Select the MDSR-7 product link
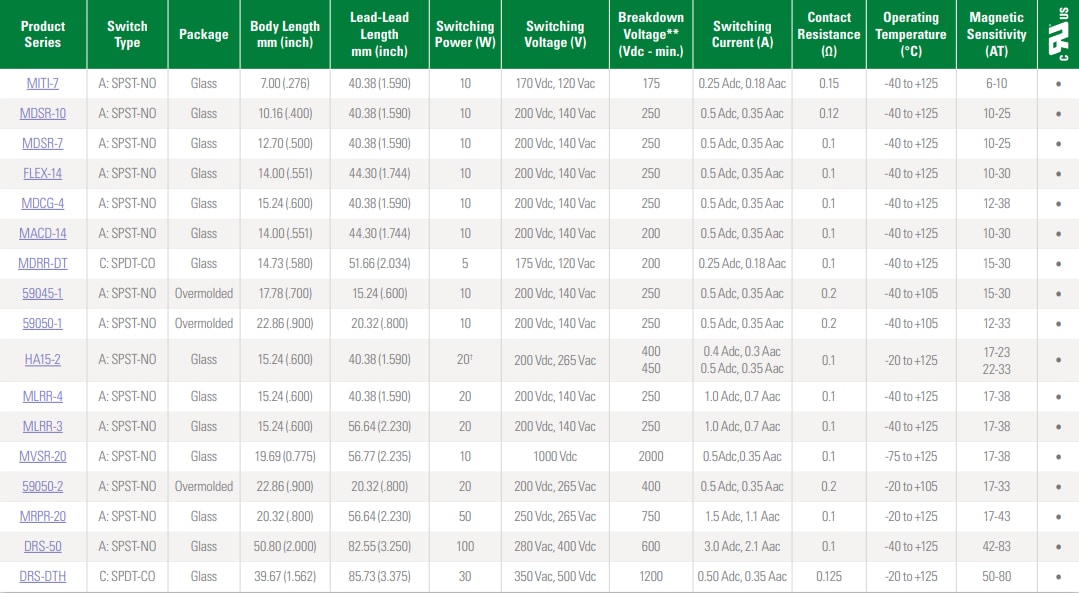Viewport: 1079px width, 593px height. (42, 144)
